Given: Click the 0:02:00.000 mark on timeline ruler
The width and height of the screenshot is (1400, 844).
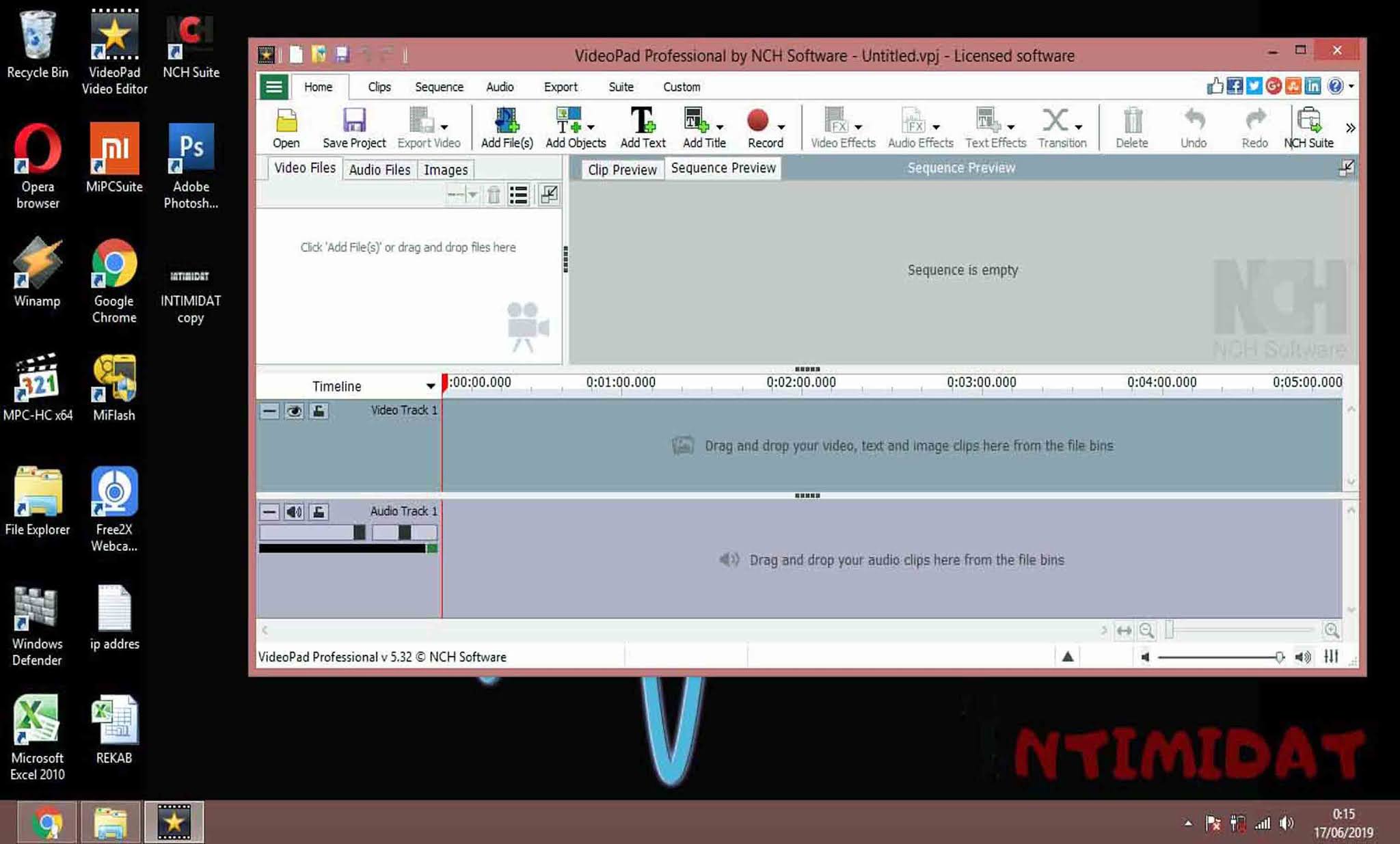Looking at the screenshot, I should 801,383.
